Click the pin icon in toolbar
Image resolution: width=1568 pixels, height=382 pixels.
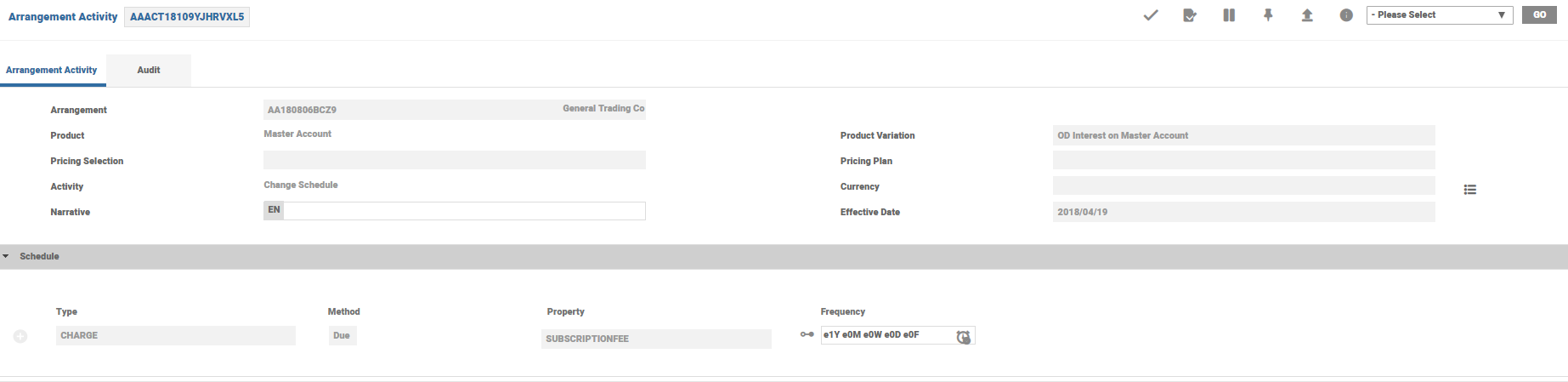(x=1268, y=15)
